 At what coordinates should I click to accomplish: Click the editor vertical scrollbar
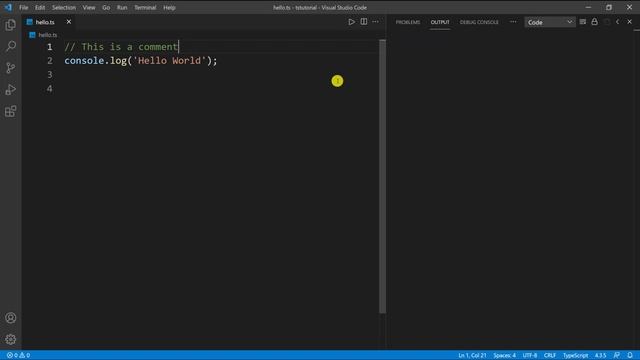pos(382,176)
